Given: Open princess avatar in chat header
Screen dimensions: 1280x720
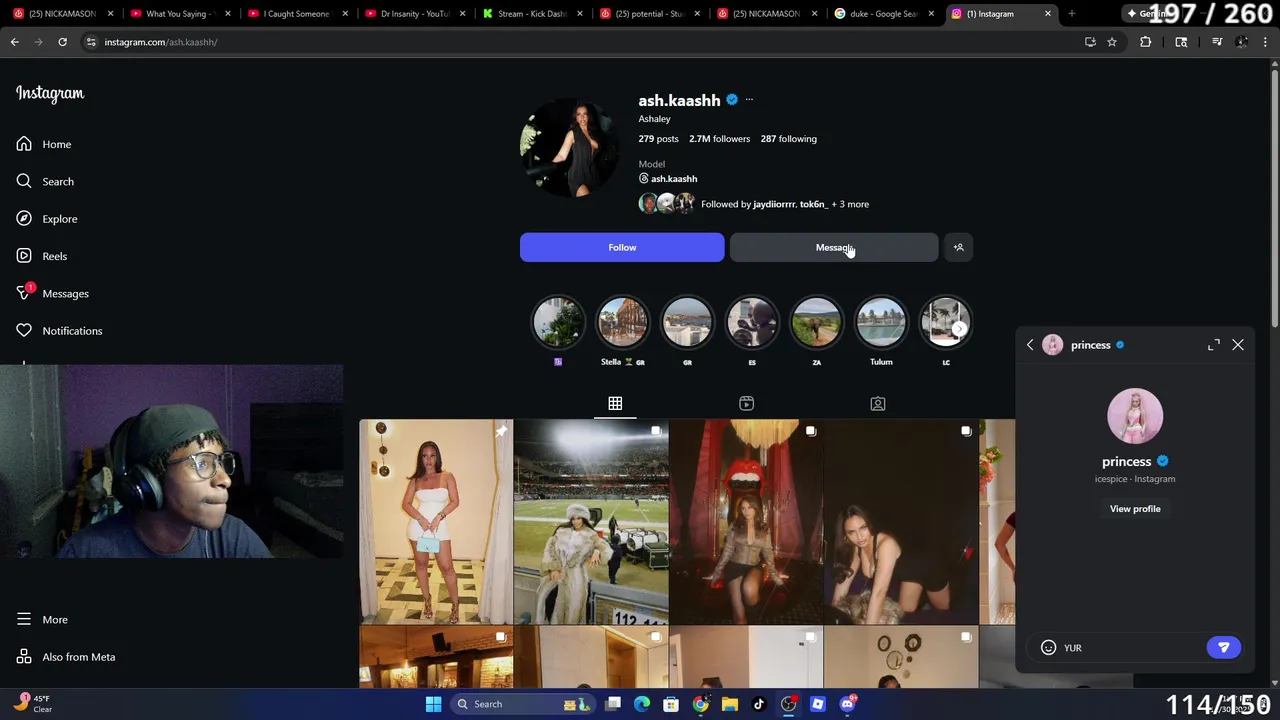Looking at the screenshot, I should tap(1052, 345).
